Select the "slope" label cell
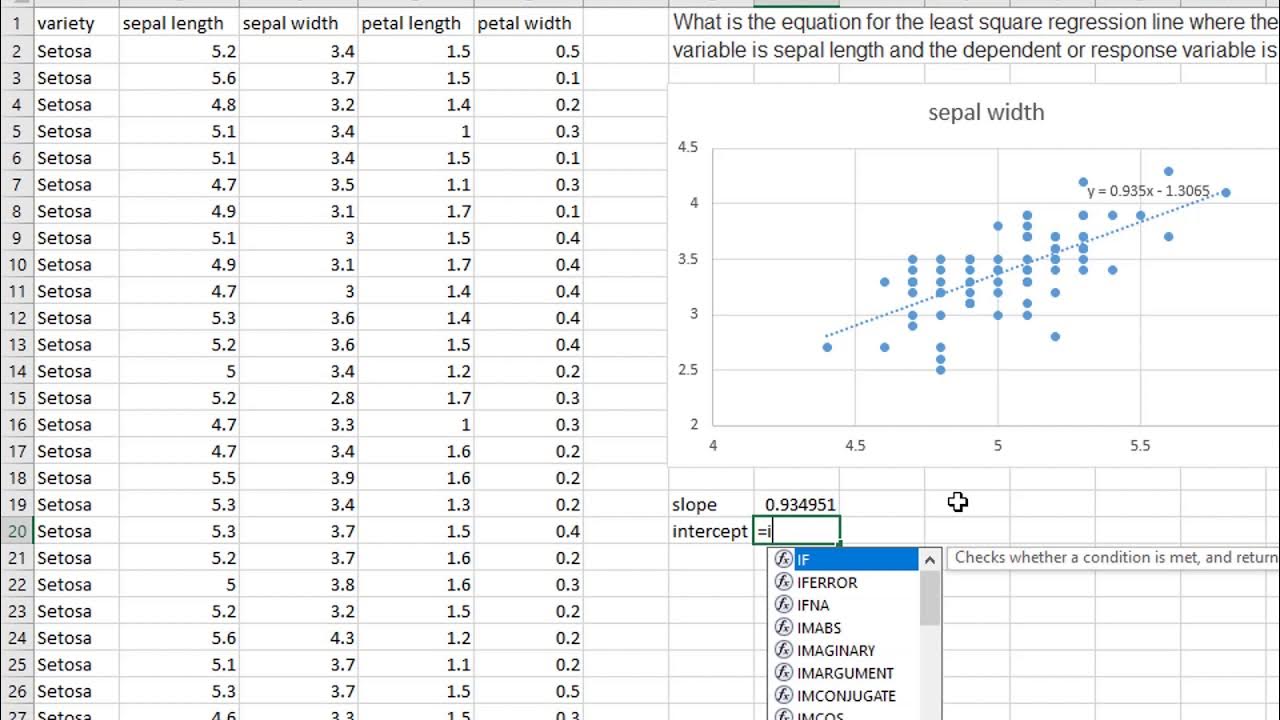This screenshot has width=1280, height=720. pos(694,505)
